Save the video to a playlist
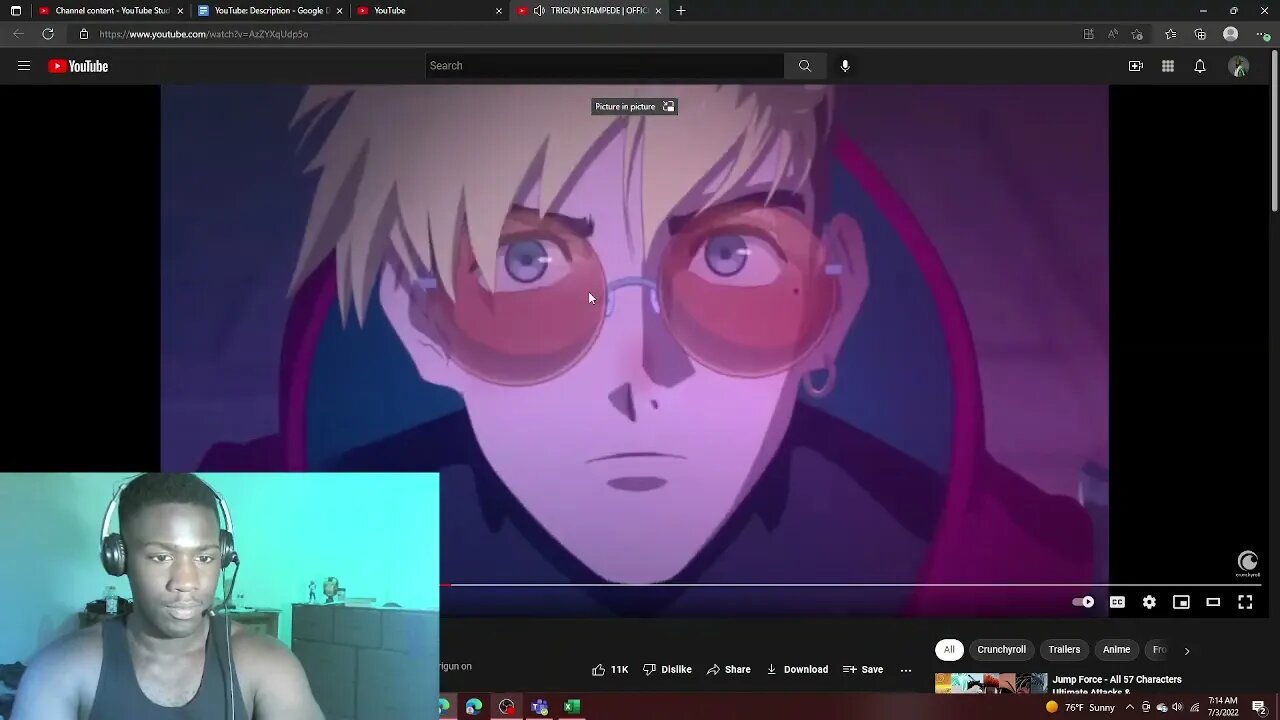1280x720 pixels. click(863, 669)
